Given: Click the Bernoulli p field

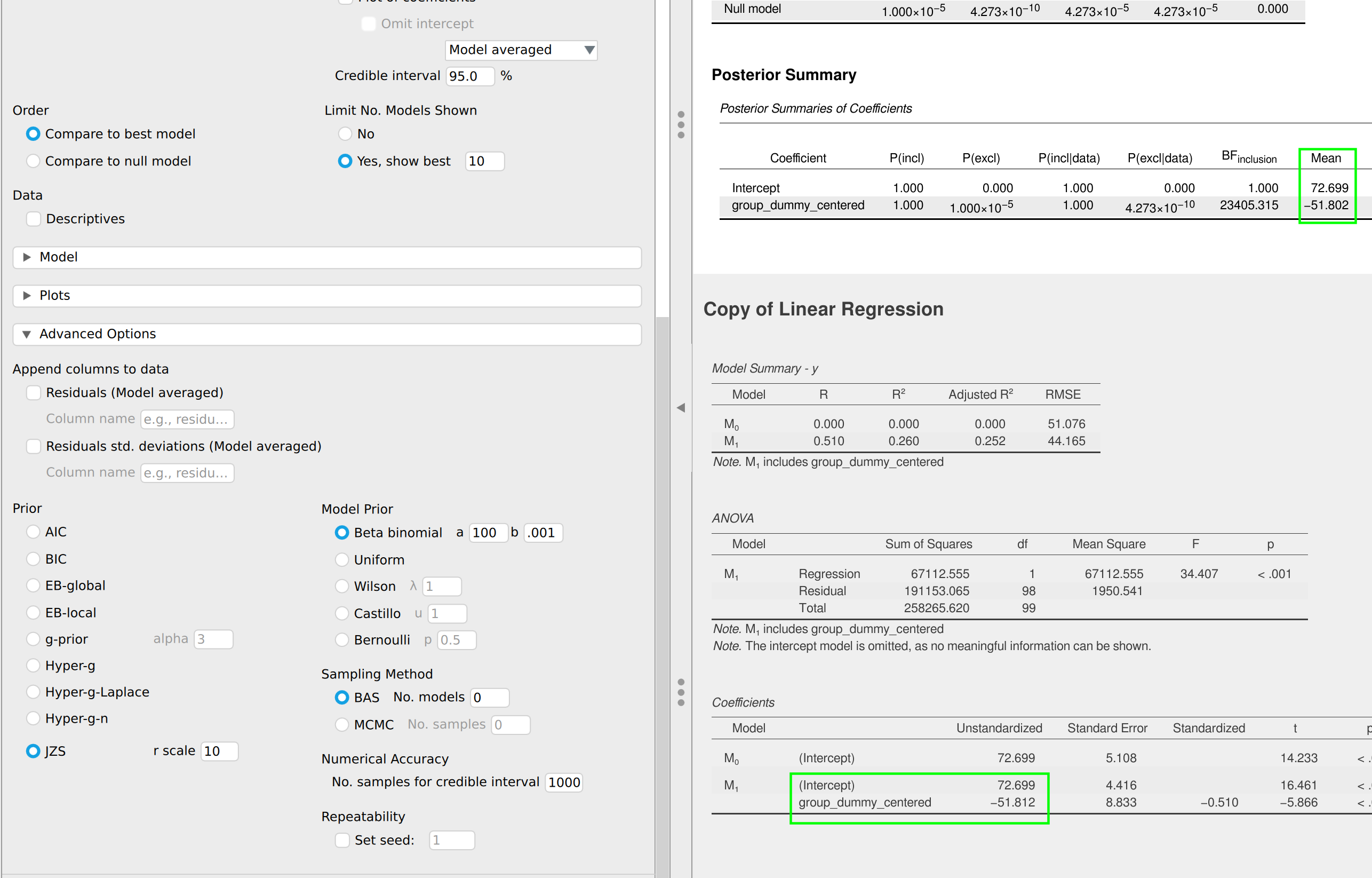Looking at the screenshot, I should point(457,640).
